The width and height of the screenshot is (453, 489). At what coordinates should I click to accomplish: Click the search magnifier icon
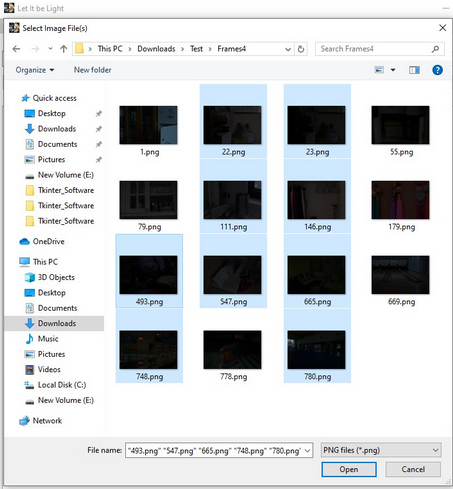(435, 49)
